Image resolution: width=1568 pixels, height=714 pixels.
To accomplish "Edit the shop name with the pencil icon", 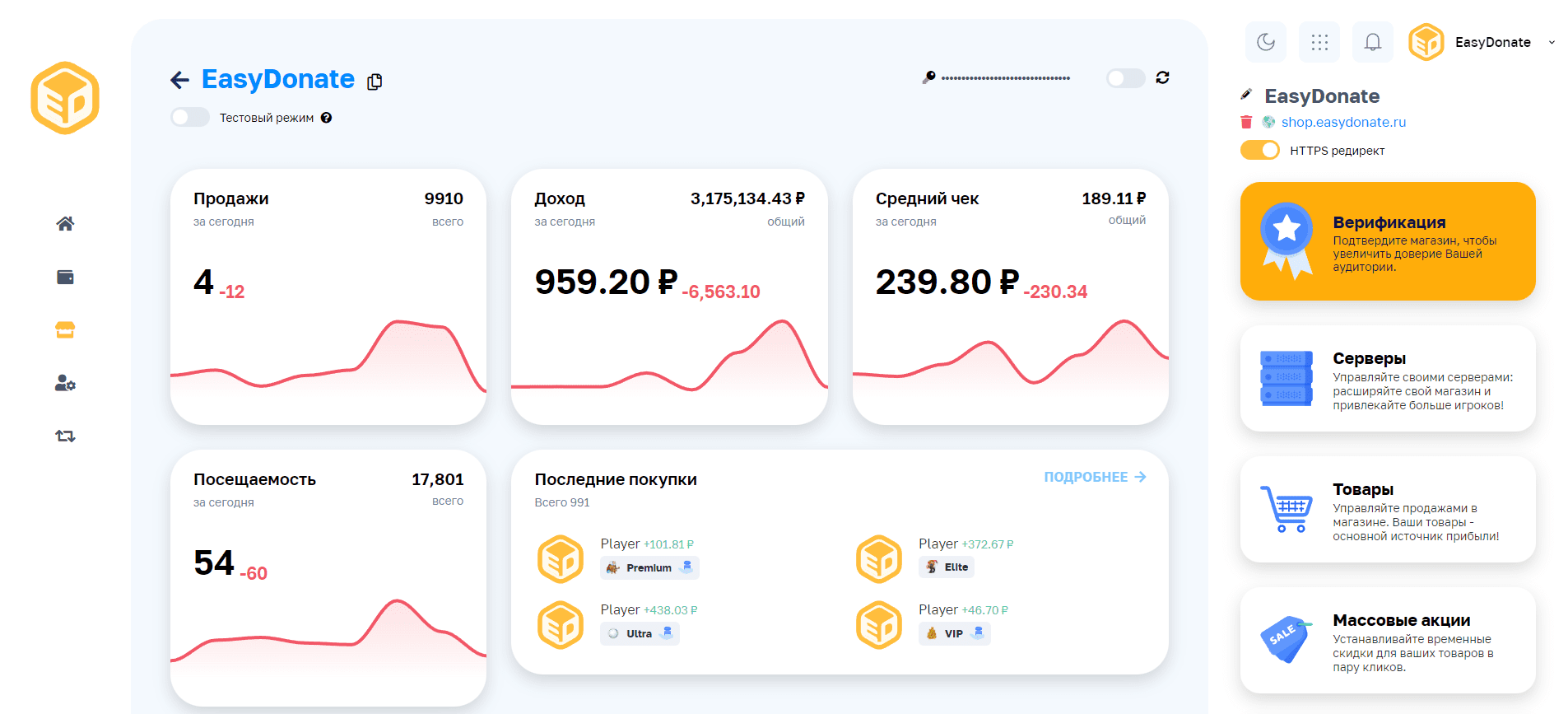I will (1246, 95).
